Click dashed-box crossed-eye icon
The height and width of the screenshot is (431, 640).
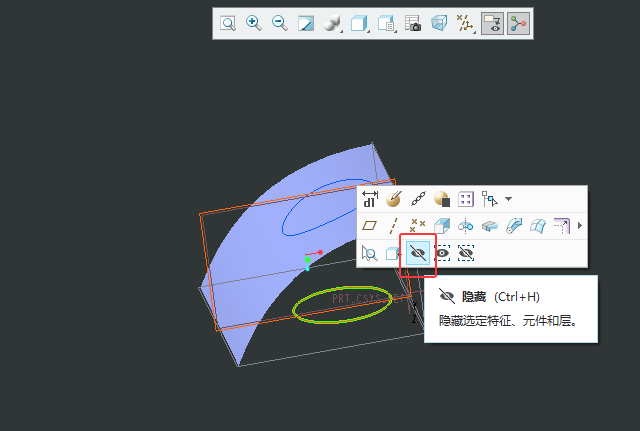[466, 253]
